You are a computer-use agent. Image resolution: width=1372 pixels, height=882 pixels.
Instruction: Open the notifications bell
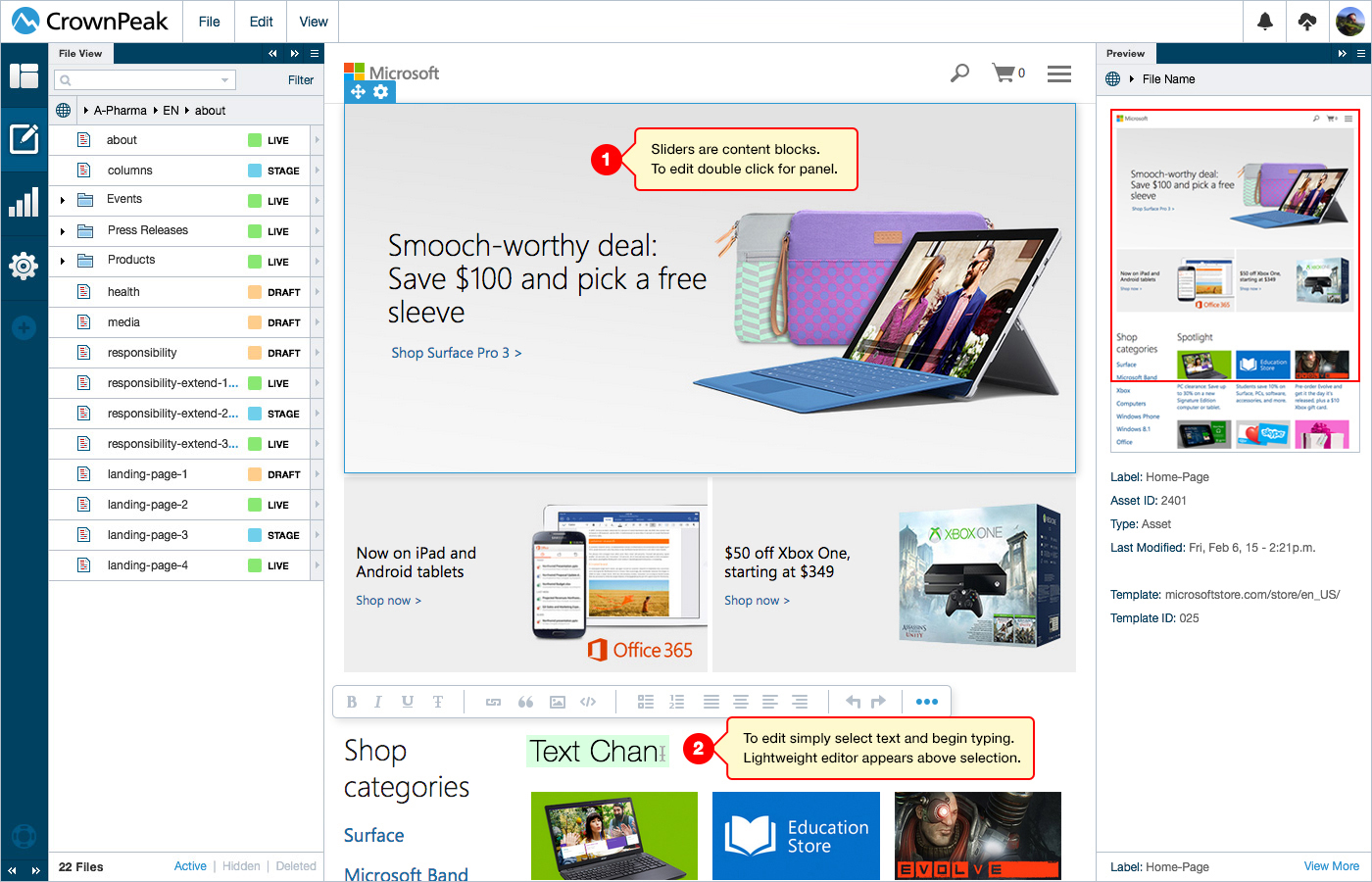(1265, 22)
